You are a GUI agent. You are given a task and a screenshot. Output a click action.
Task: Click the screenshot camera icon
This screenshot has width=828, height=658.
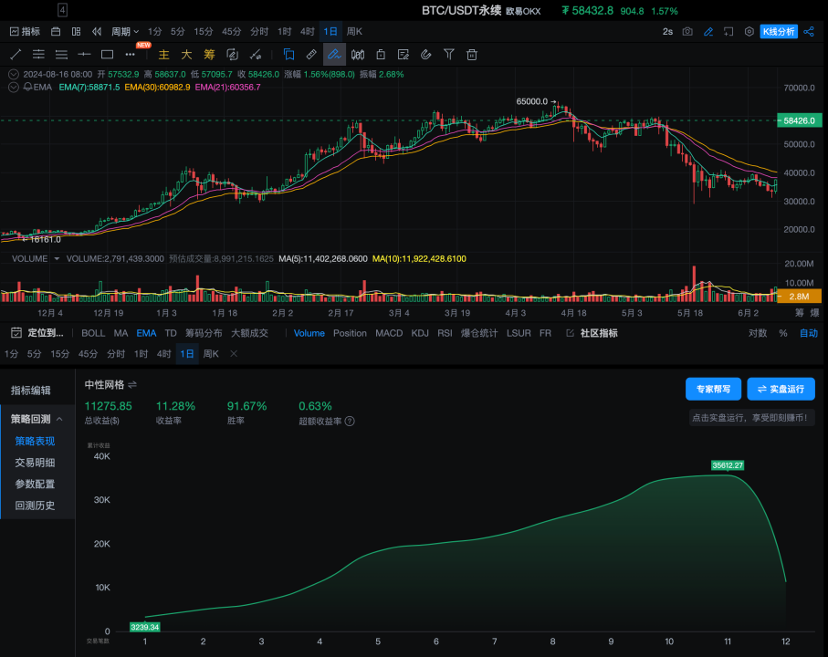pyautogui.click(x=687, y=32)
